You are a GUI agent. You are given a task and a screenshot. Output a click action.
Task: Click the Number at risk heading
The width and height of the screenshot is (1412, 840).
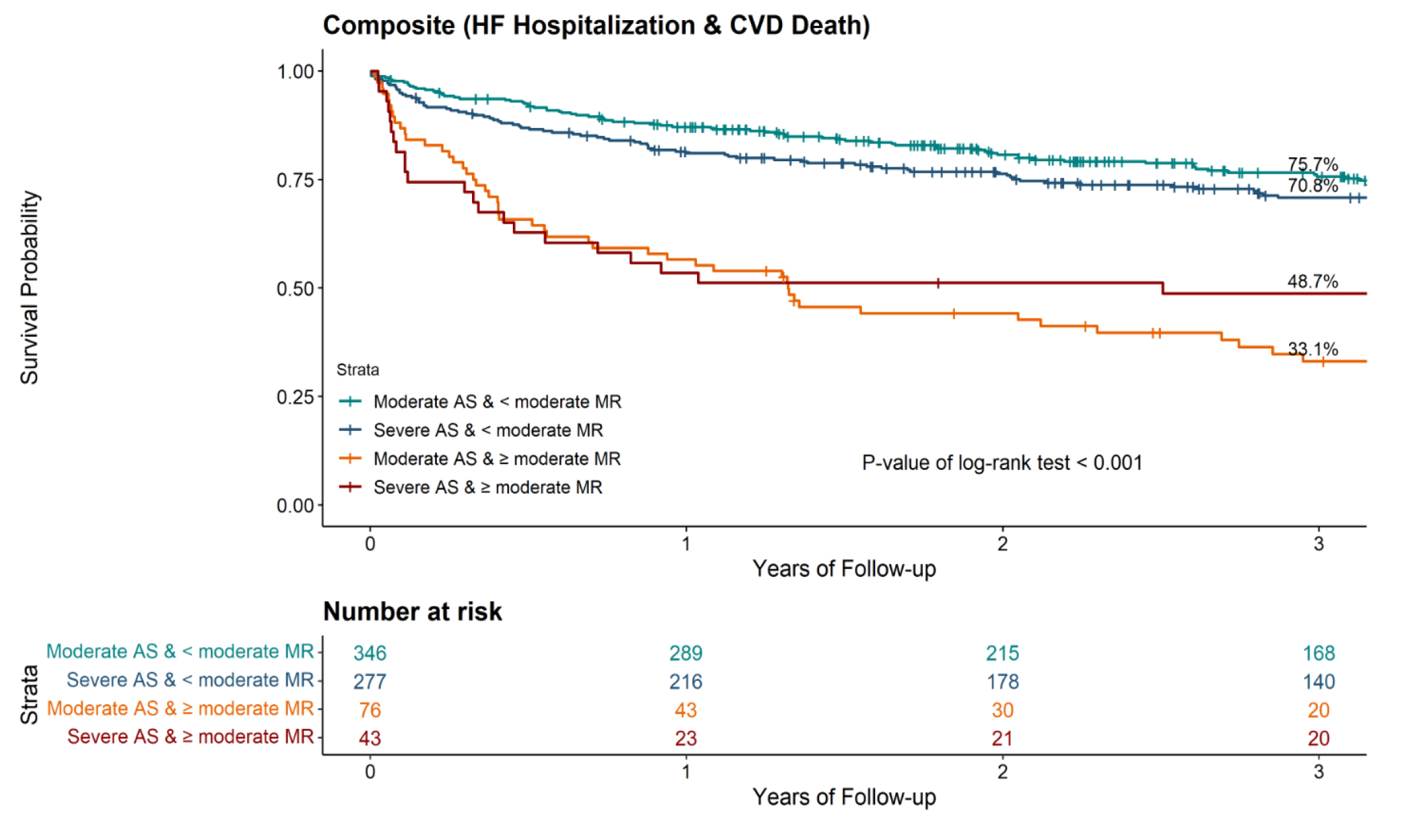point(412,612)
